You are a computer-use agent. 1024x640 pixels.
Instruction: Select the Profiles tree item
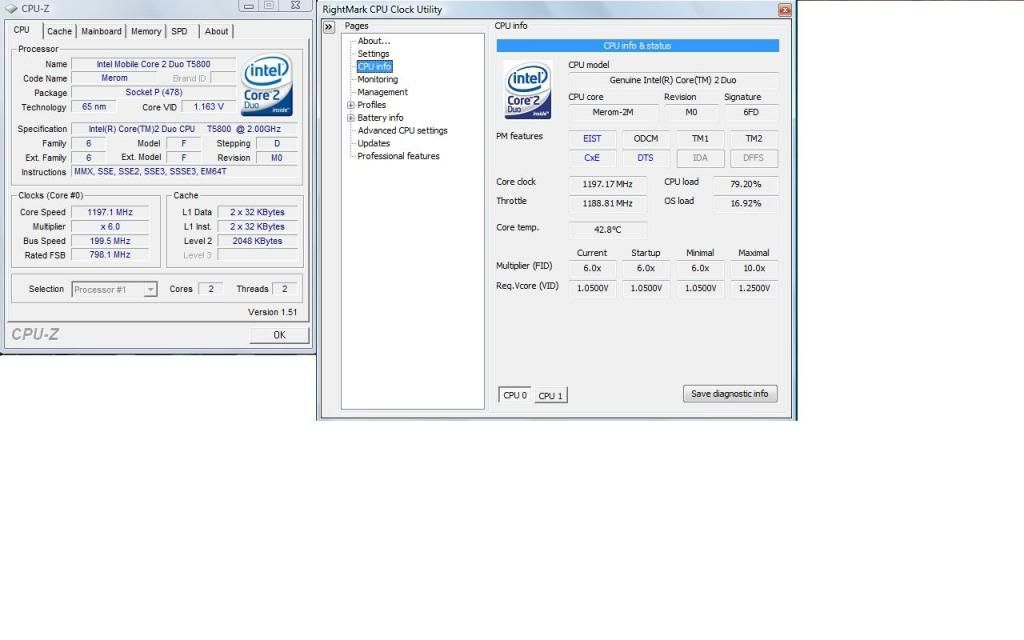point(372,105)
